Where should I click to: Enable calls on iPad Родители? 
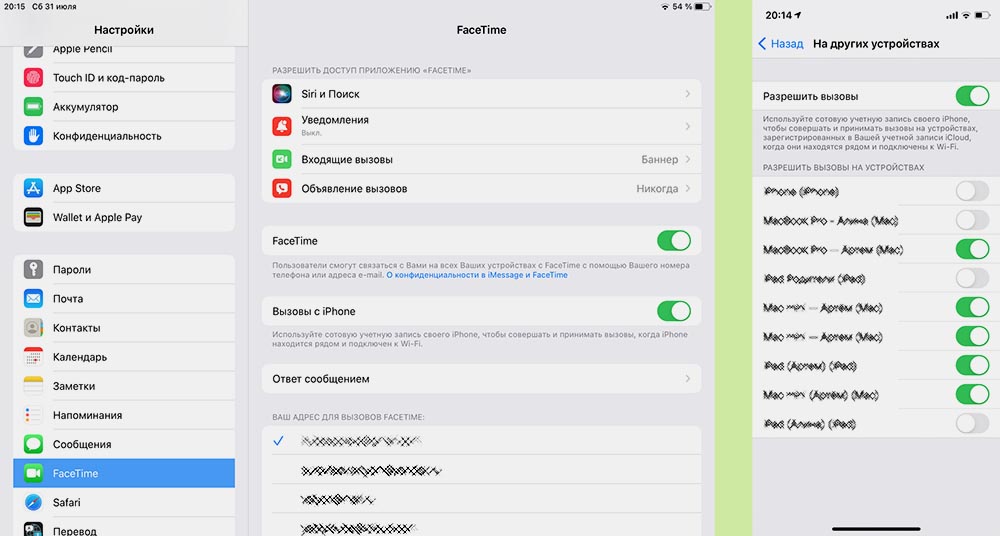pyautogui.click(x=973, y=278)
